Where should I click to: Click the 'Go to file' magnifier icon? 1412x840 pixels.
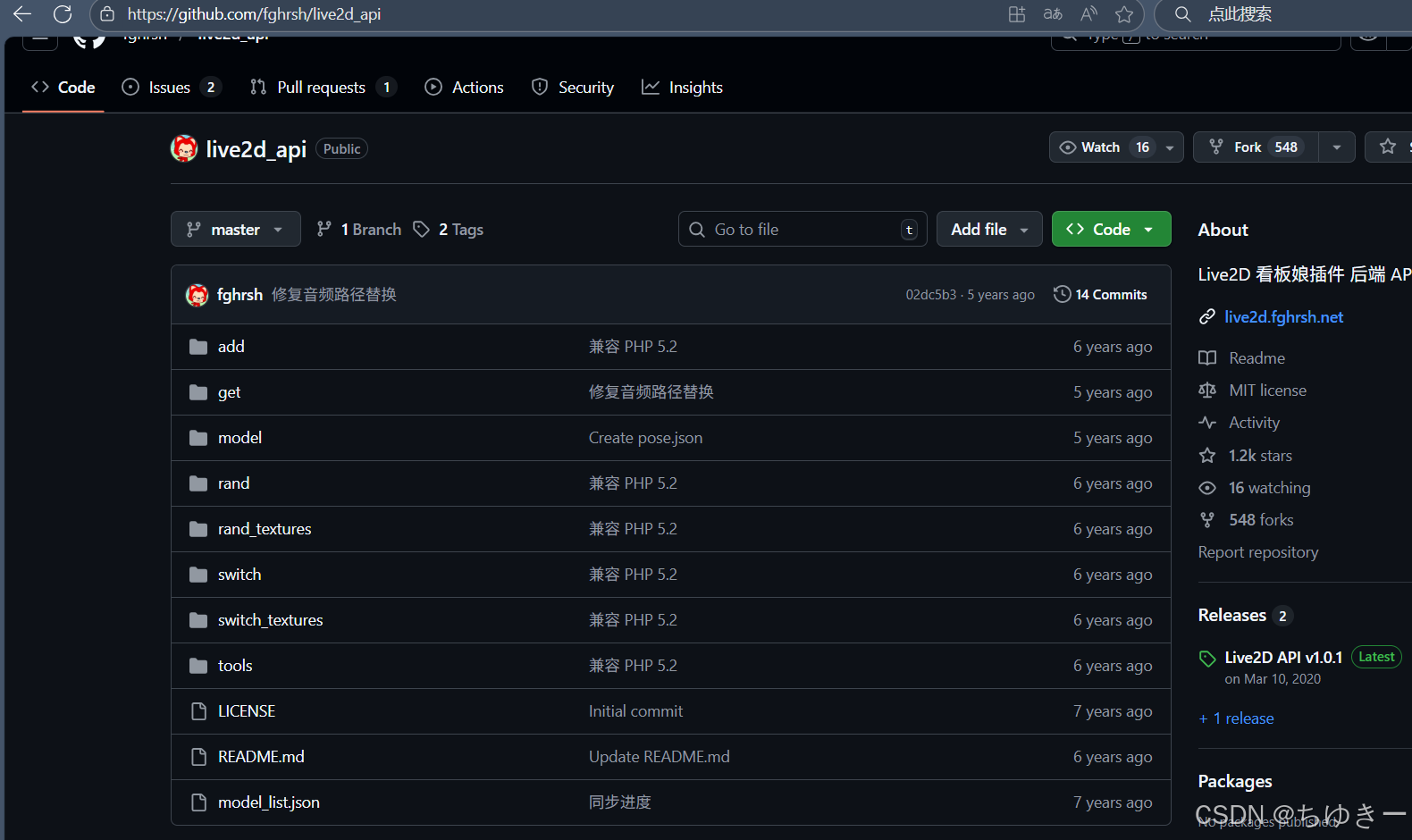(697, 230)
